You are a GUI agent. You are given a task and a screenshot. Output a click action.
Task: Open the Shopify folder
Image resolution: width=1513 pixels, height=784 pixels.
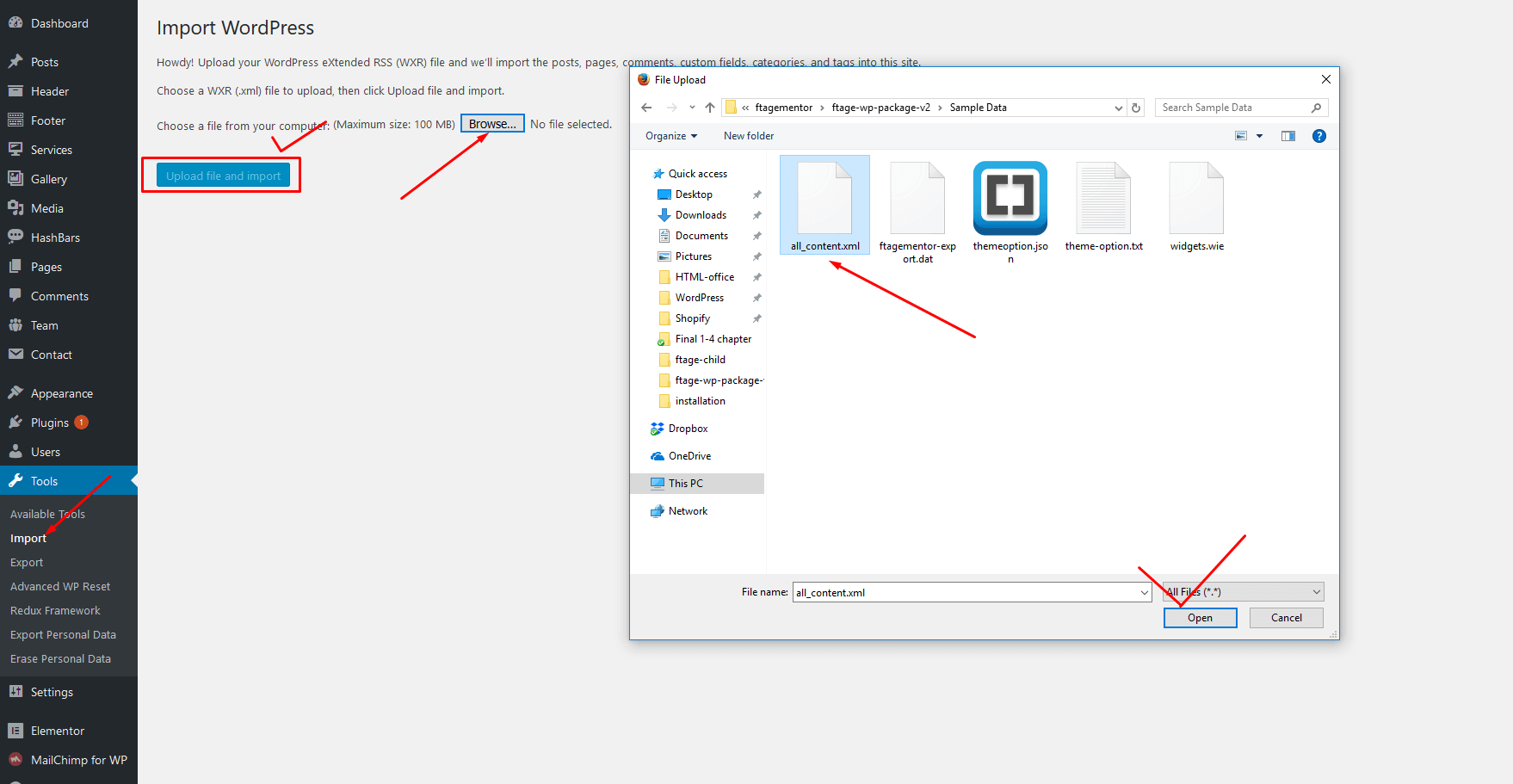pos(693,318)
